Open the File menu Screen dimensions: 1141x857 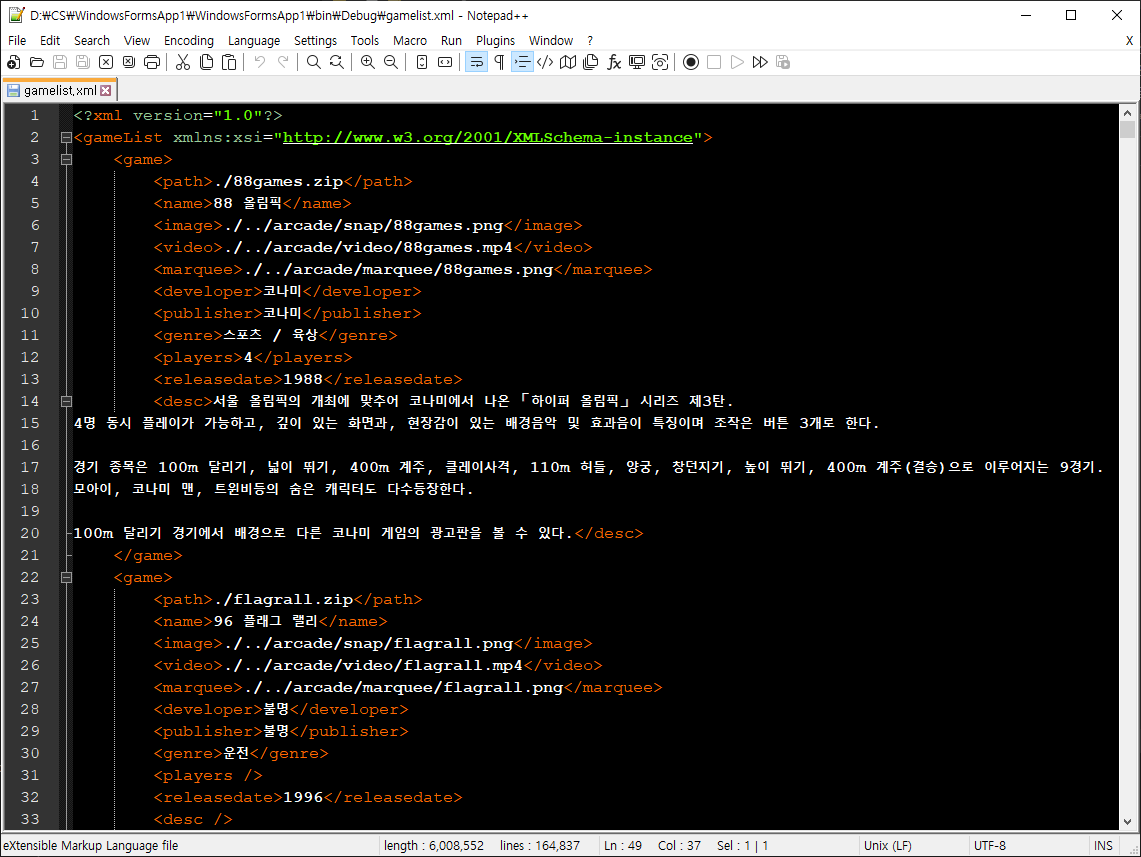[x=17, y=41]
